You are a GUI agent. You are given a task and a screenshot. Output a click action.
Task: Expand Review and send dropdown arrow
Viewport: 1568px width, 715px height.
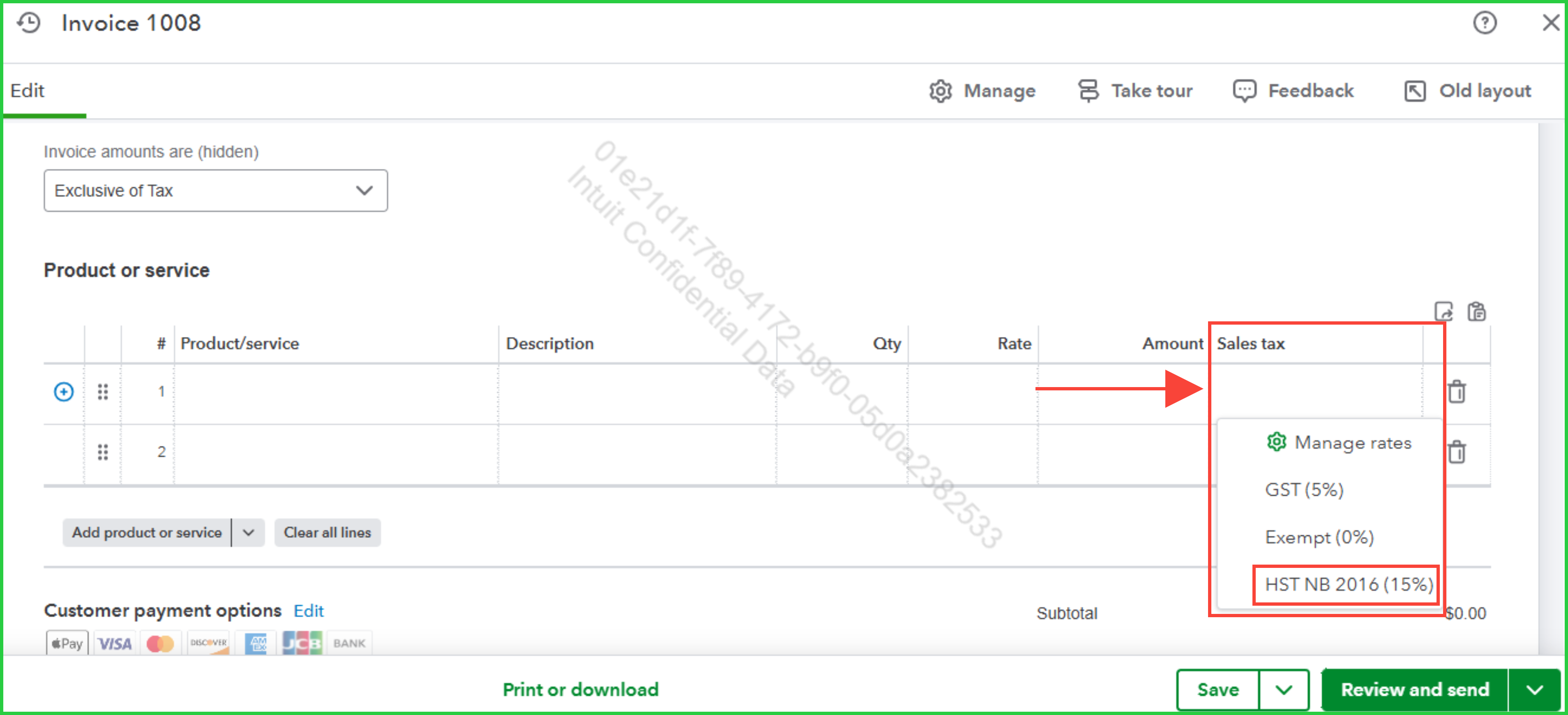(x=1535, y=690)
